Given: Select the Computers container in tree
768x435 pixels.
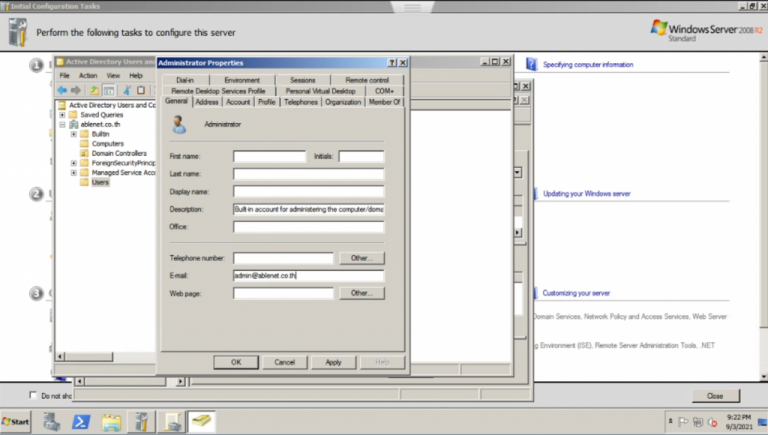Looking at the screenshot, I should pos(108,144).
